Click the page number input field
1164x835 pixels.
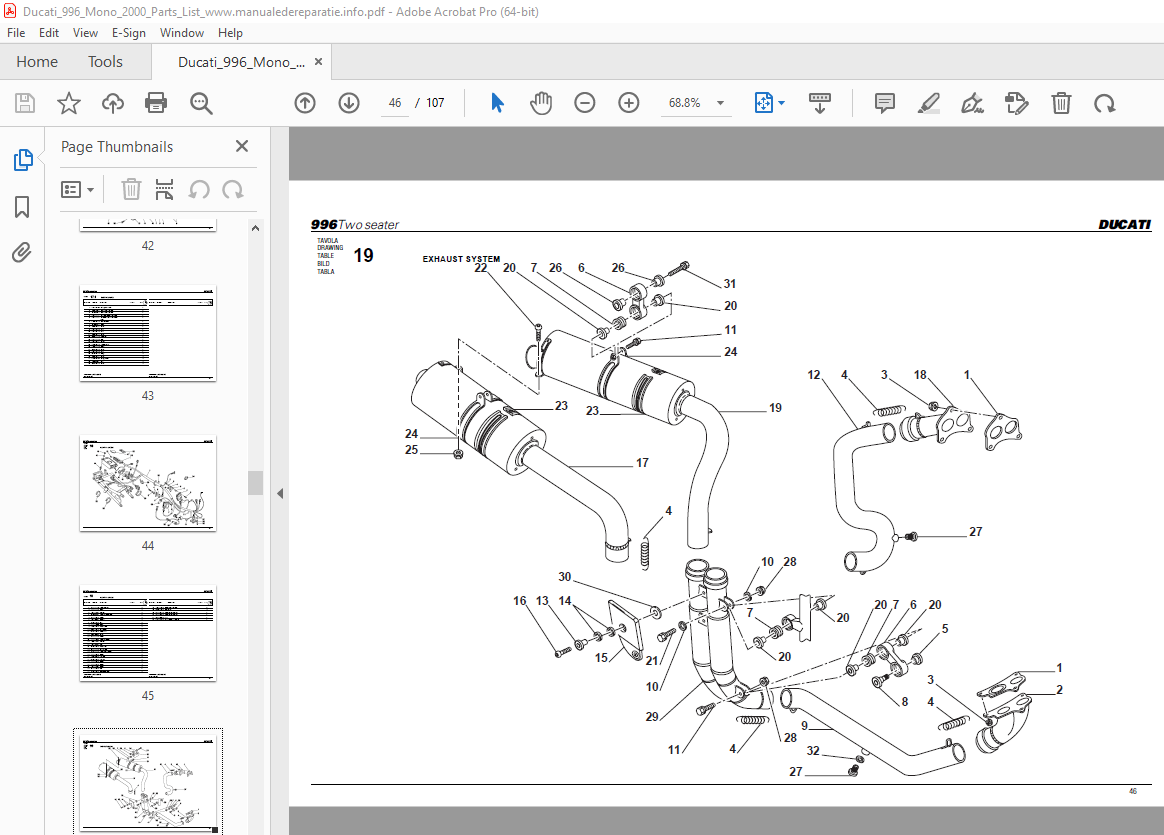pyautogui.click(x=395, y=103)
